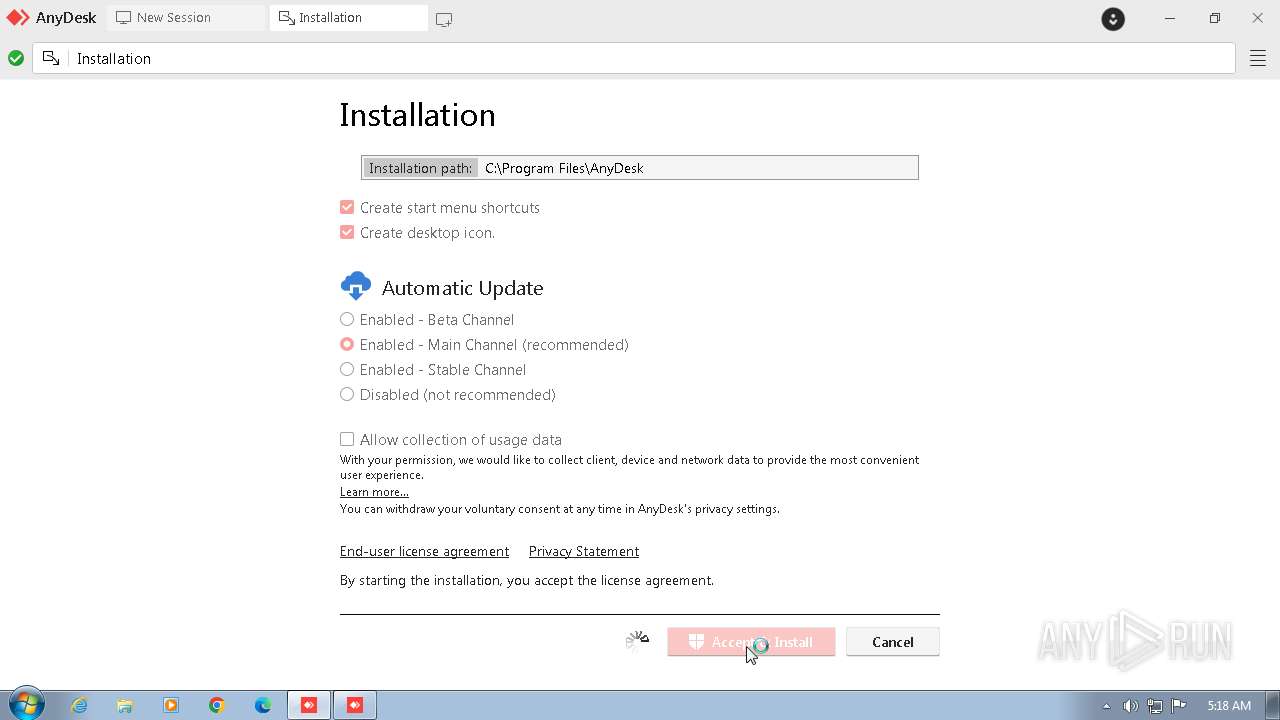Select Disabled (not recommended) option
This screenshot has height=720, width=1280.
(x=347, y=394)
